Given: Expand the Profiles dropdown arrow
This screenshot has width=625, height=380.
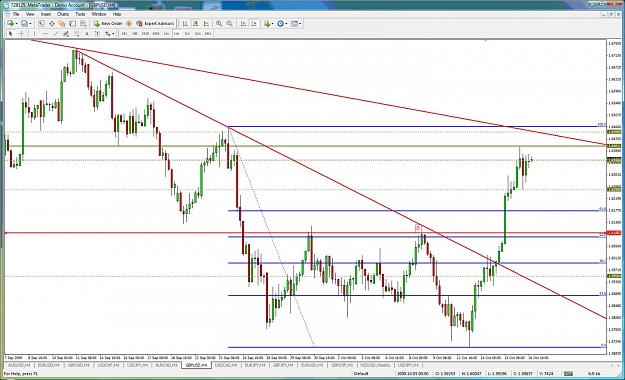Looking at the screenshot, I should (30, 24).
